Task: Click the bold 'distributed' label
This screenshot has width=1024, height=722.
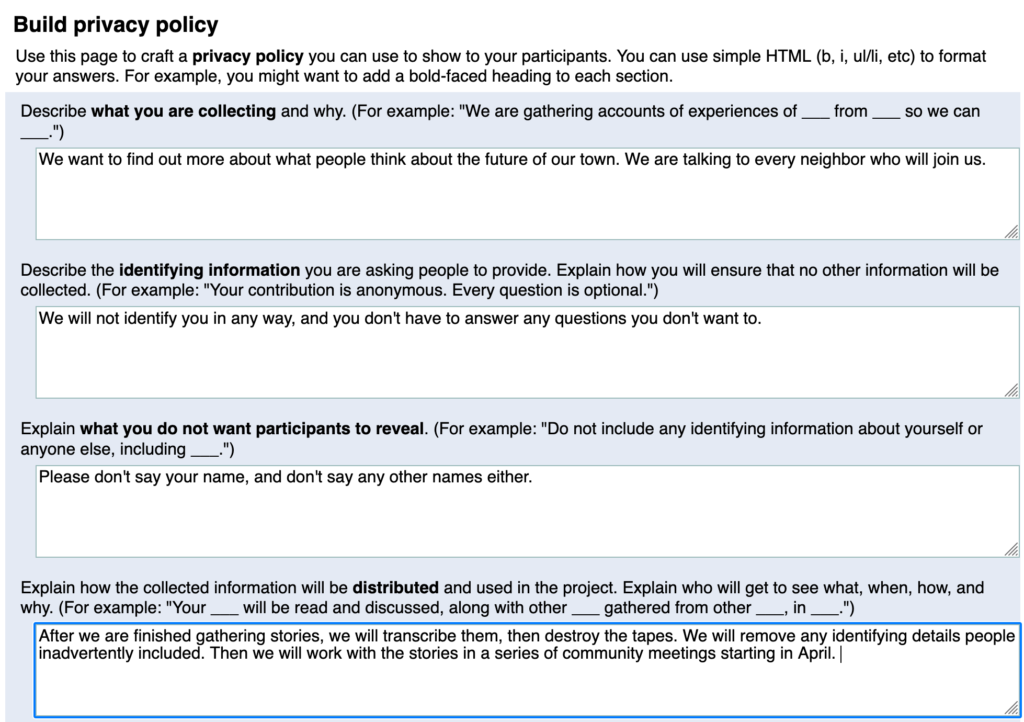Action: 395,588
